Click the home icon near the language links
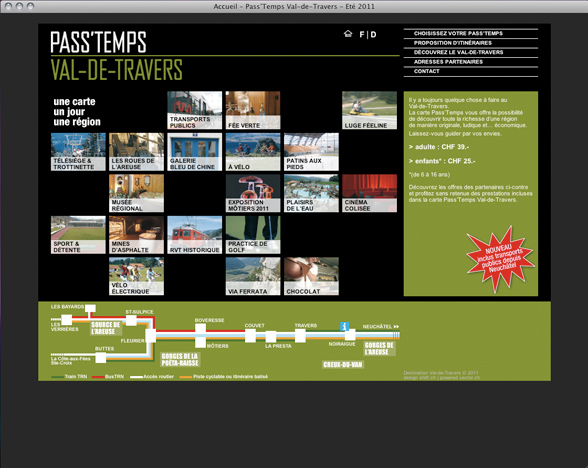 click(x=348, y=34)
